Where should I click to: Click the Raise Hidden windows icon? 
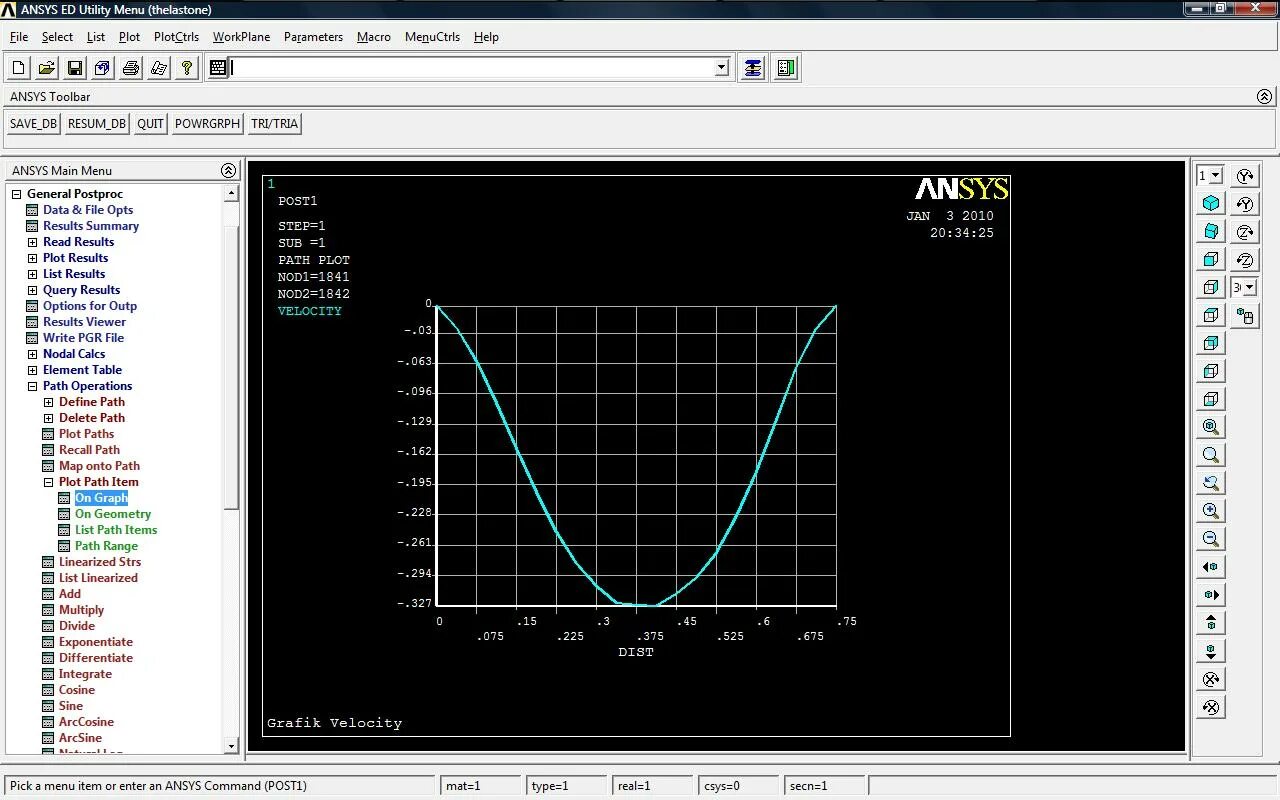[x=753, y=68]
